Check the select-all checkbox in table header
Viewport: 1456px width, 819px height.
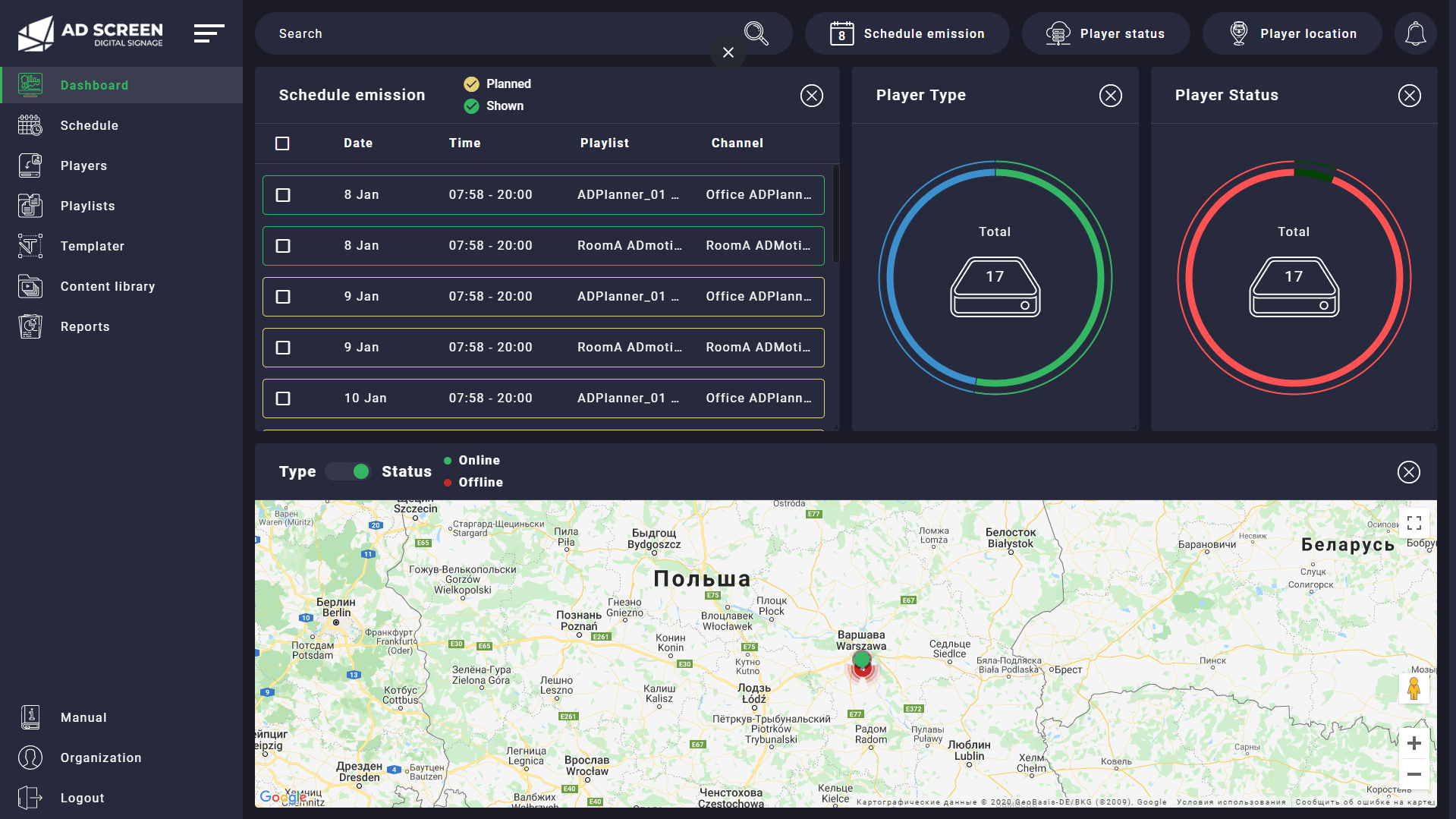282,143
